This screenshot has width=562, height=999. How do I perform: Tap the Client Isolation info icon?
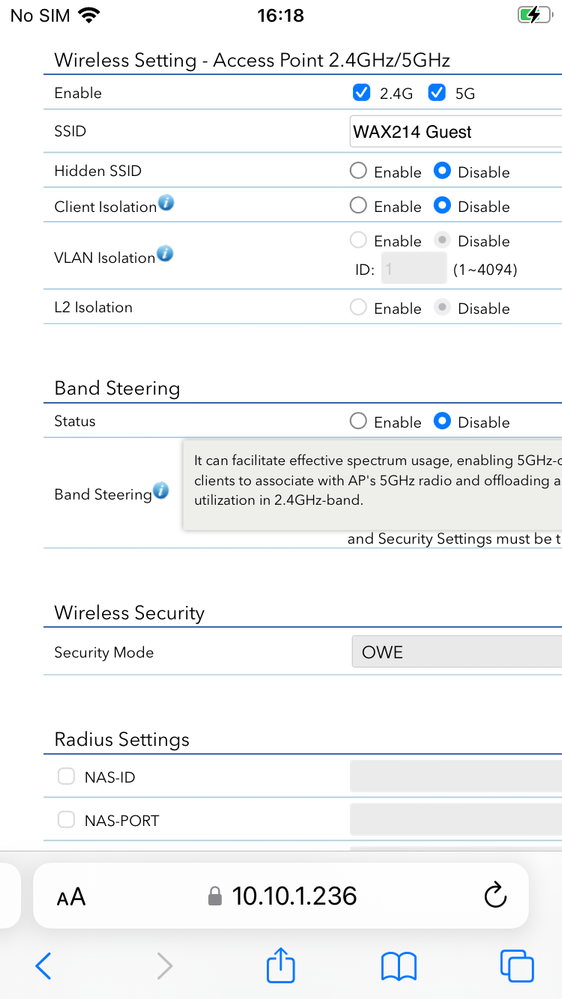click(166, 204)
